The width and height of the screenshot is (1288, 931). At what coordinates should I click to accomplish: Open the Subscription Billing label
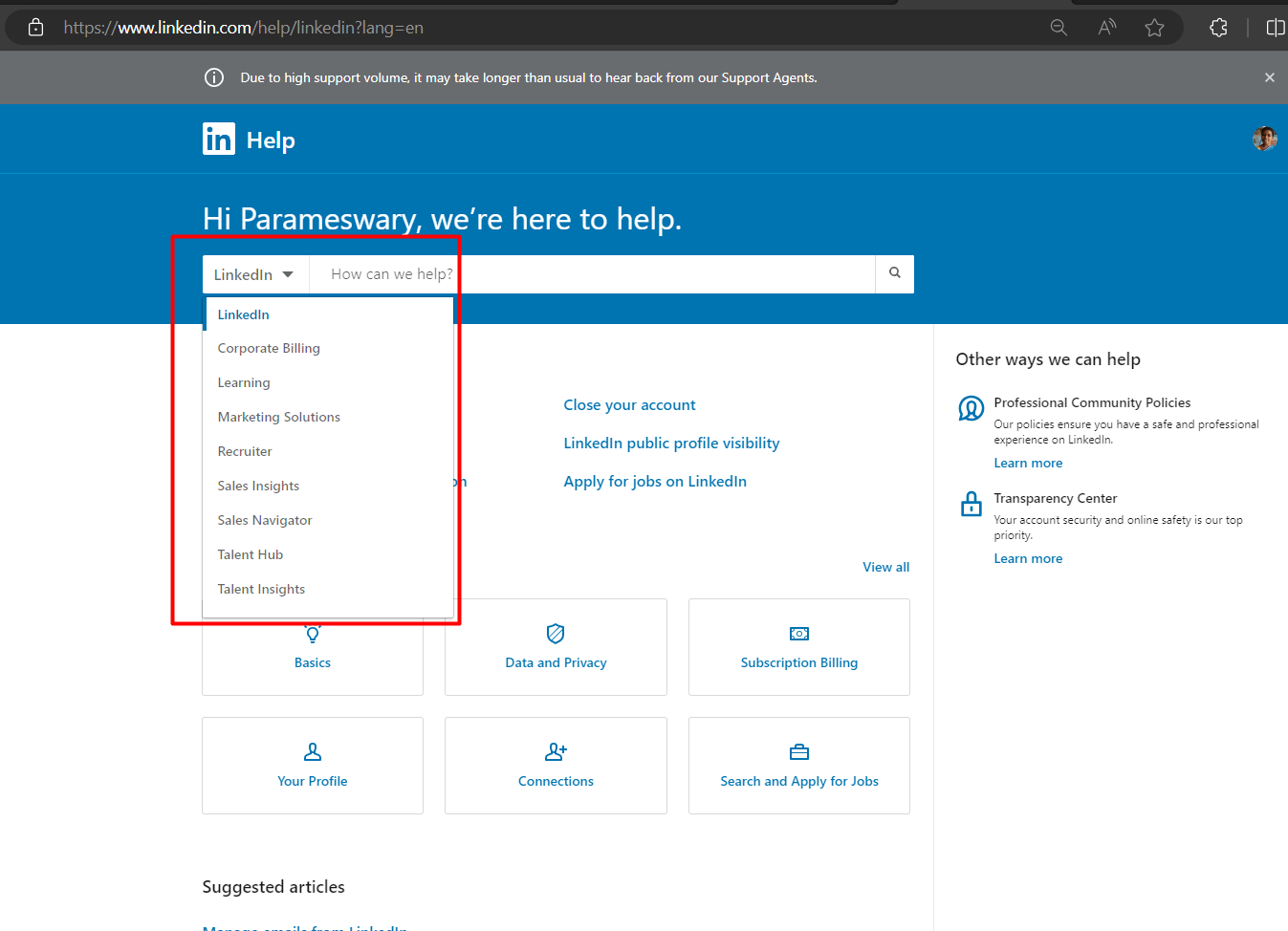tap(799, 662)
